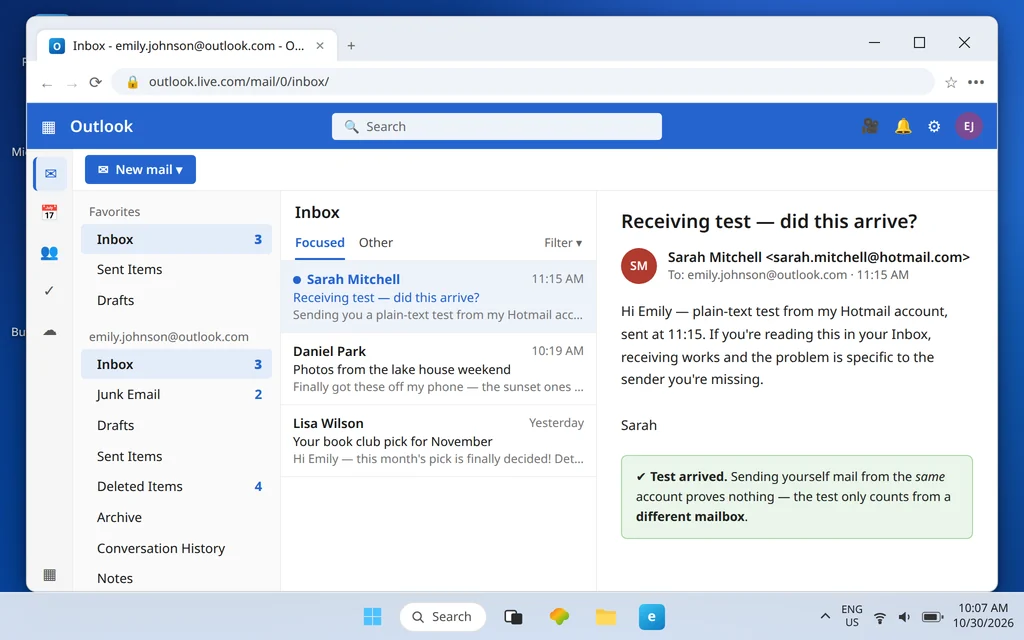Open Task View on the taskbar
The width and height of the screenshot is (1024, 640).
(x=513, y=616)
